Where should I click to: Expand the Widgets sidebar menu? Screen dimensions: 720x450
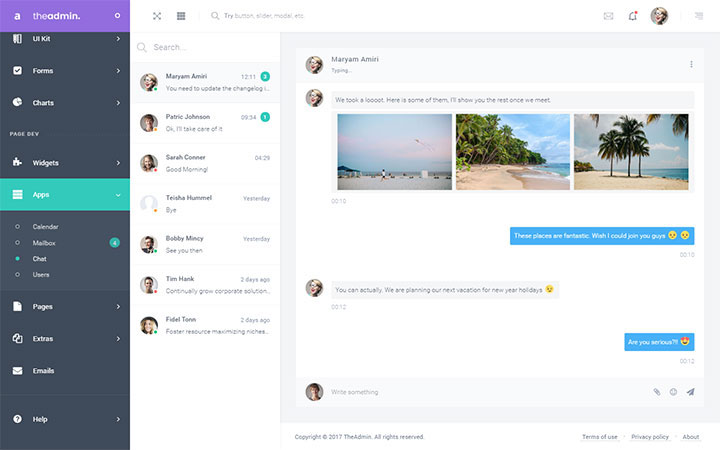(65, 162)
